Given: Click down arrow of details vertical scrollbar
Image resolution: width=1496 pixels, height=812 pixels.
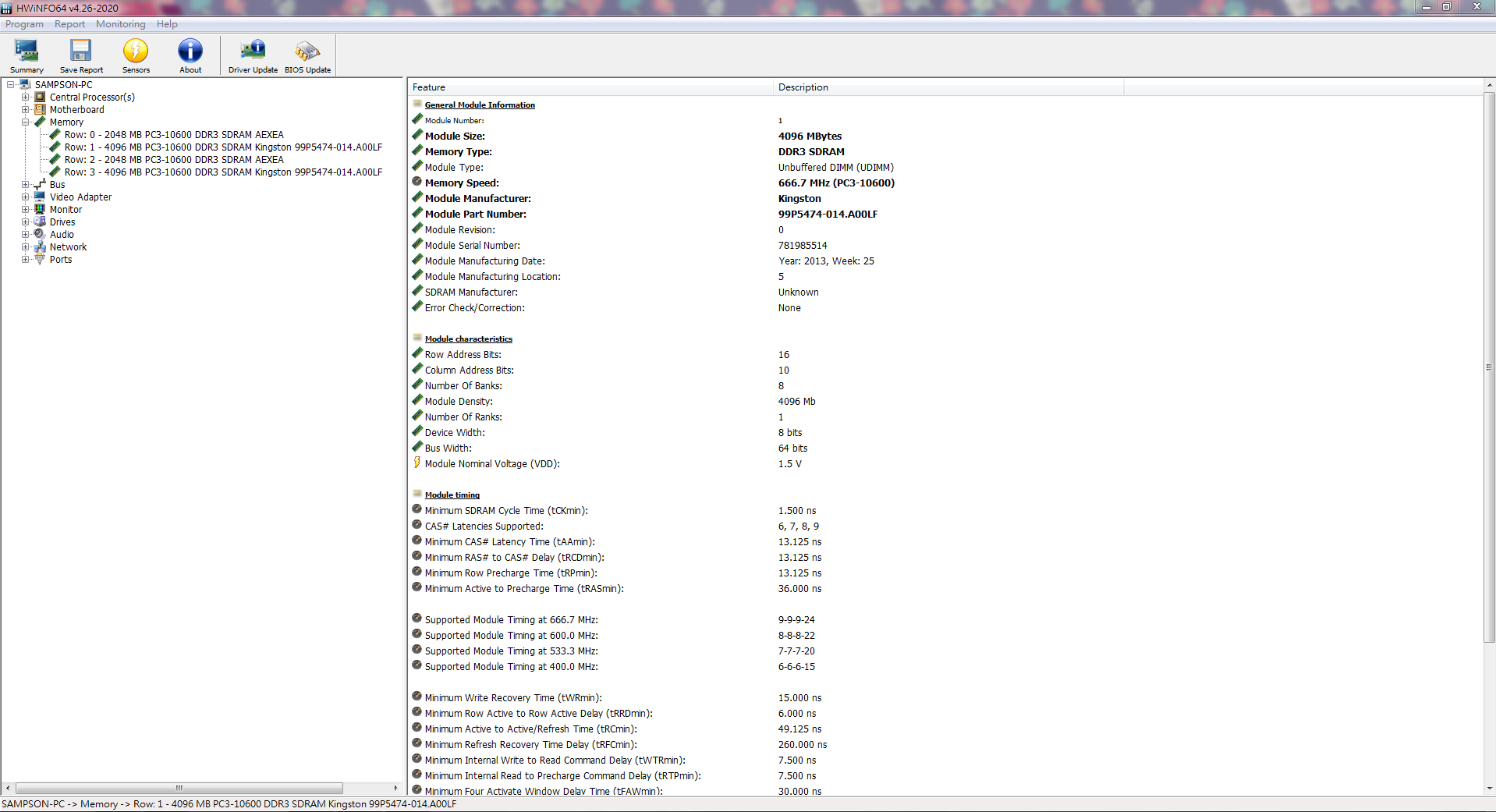Looking at the screenshot, I should (1489, 788).
